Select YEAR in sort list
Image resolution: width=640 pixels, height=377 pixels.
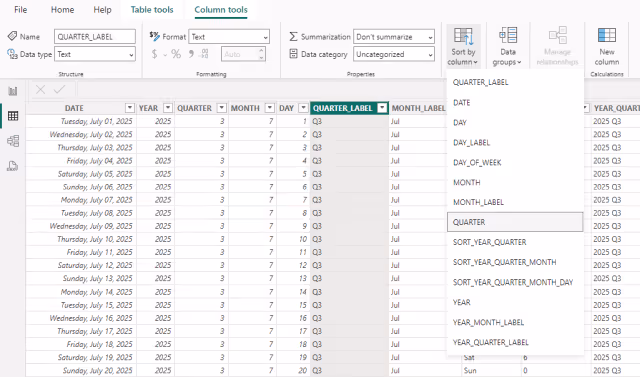[x=515, y=302]
